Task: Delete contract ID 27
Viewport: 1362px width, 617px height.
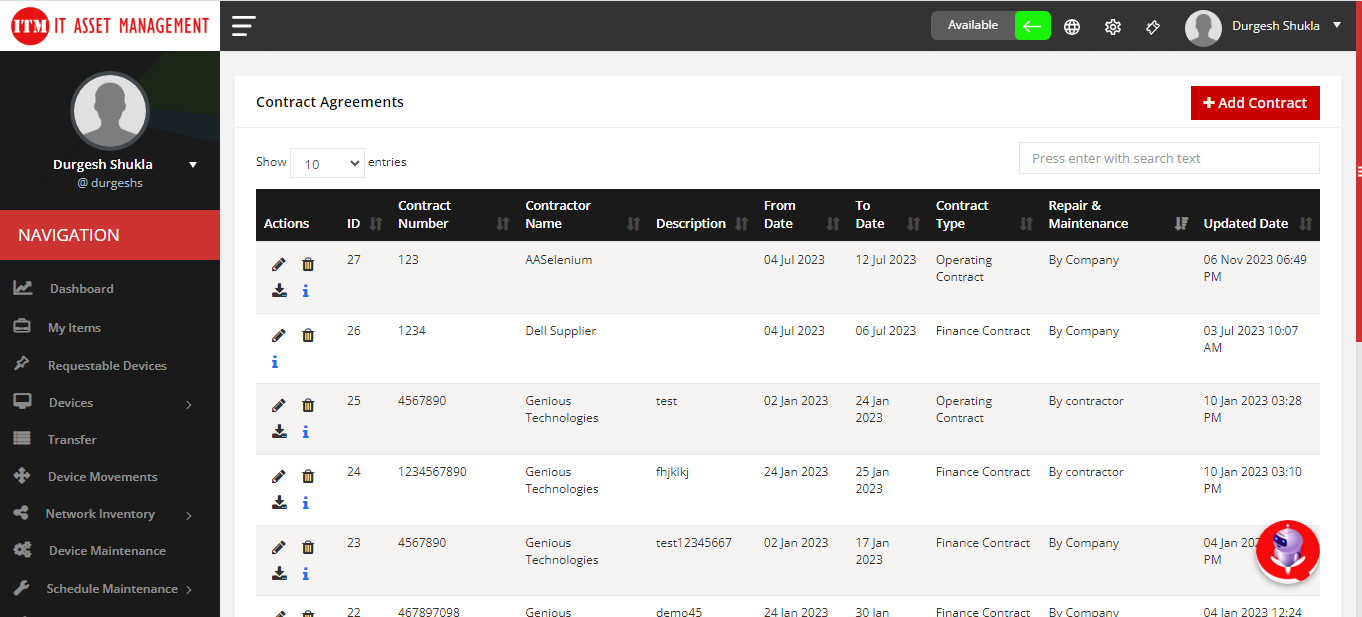Action: (308, 264)
